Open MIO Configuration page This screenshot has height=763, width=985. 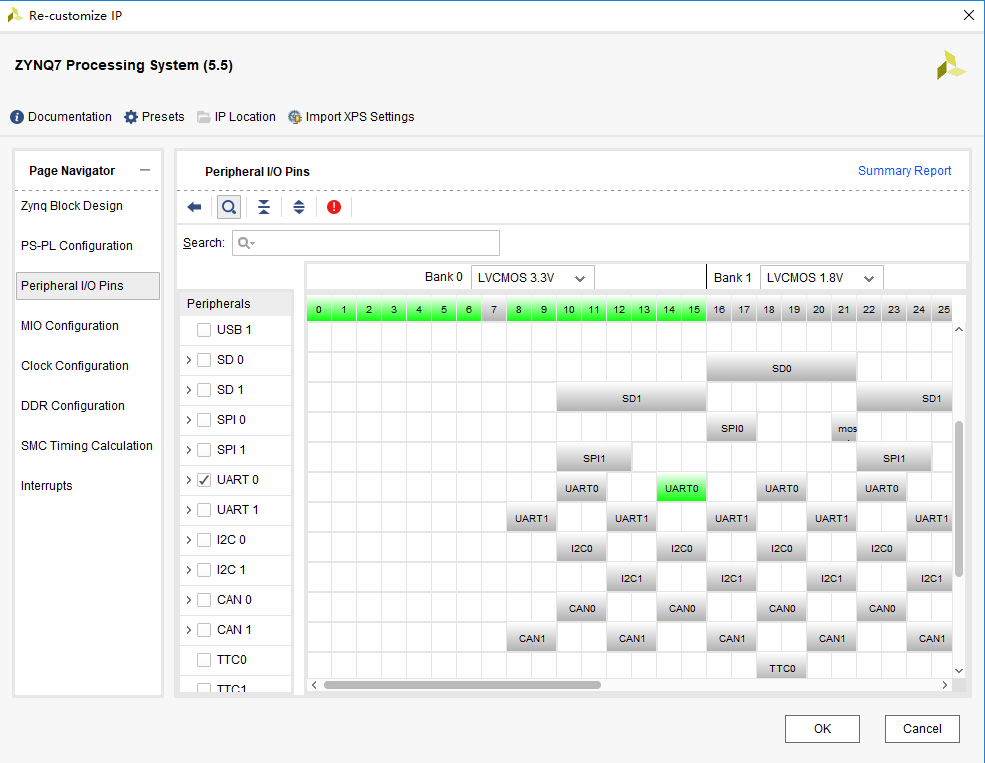point(70,326)
